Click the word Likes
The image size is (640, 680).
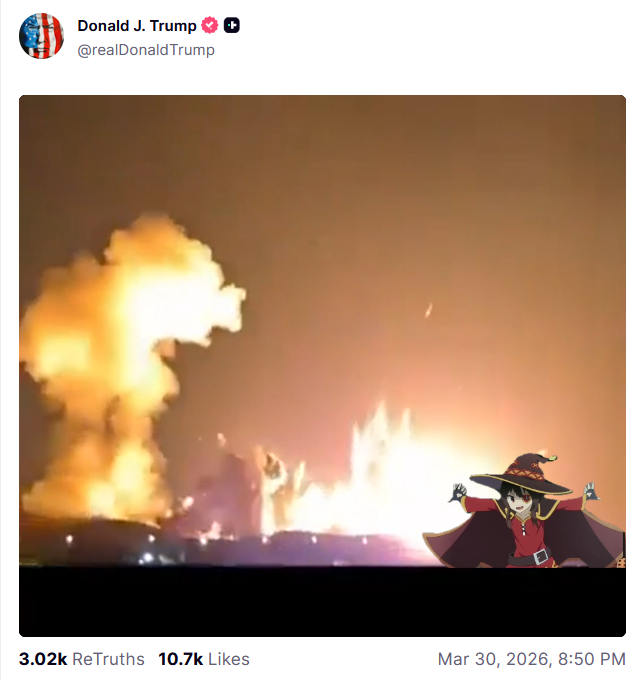point(229,659)
